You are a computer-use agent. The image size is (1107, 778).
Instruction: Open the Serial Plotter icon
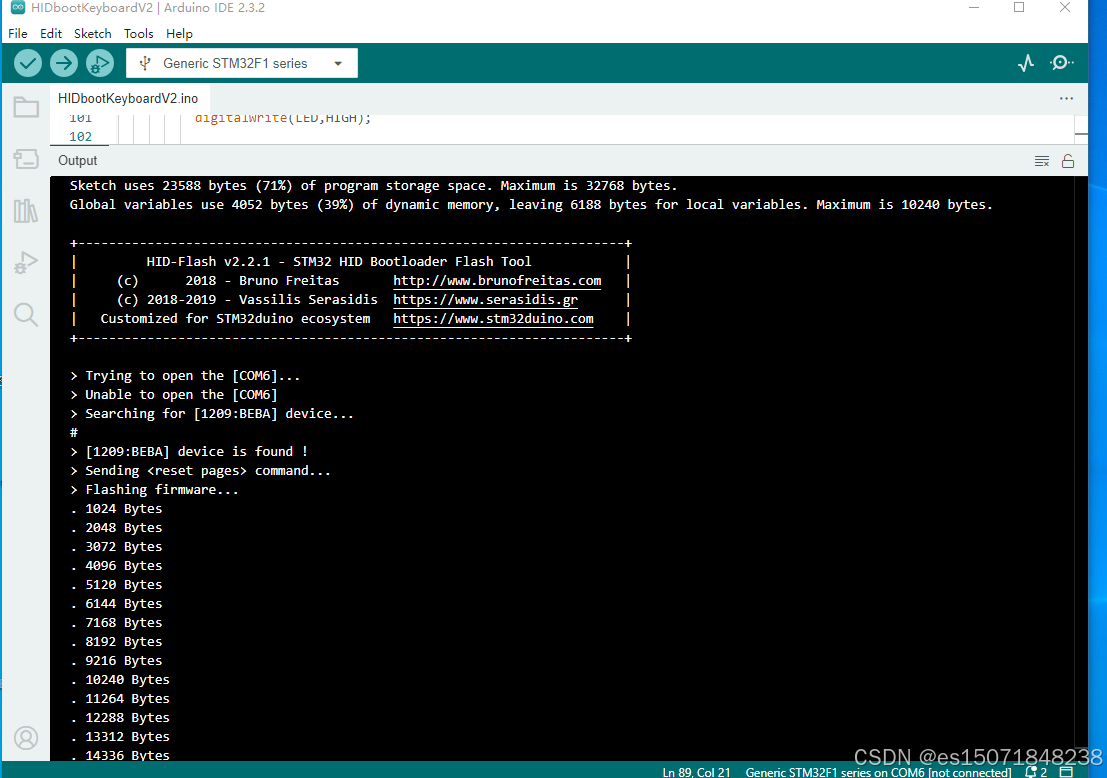pos(1026,63)
